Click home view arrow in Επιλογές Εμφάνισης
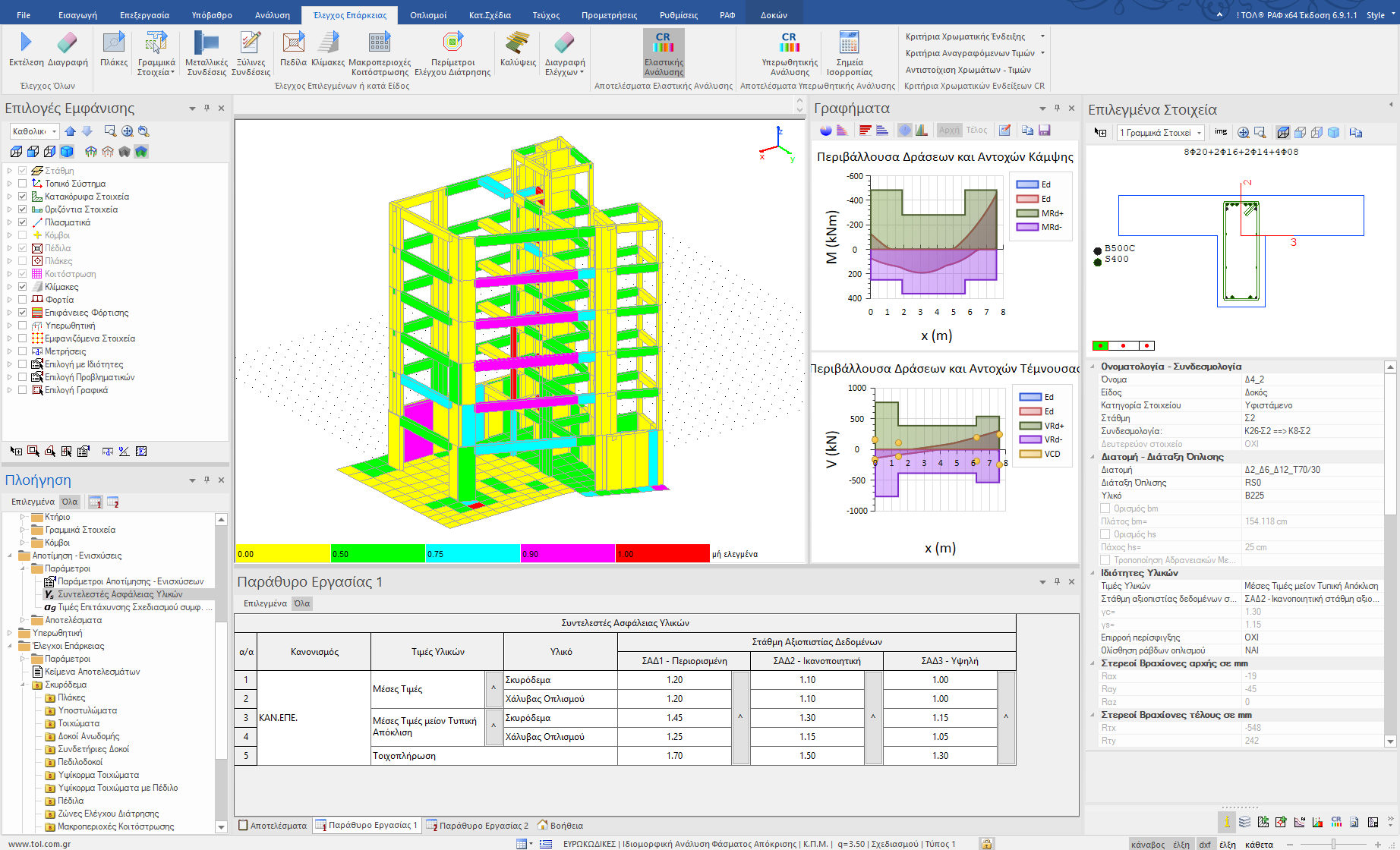 click(71, 131)
